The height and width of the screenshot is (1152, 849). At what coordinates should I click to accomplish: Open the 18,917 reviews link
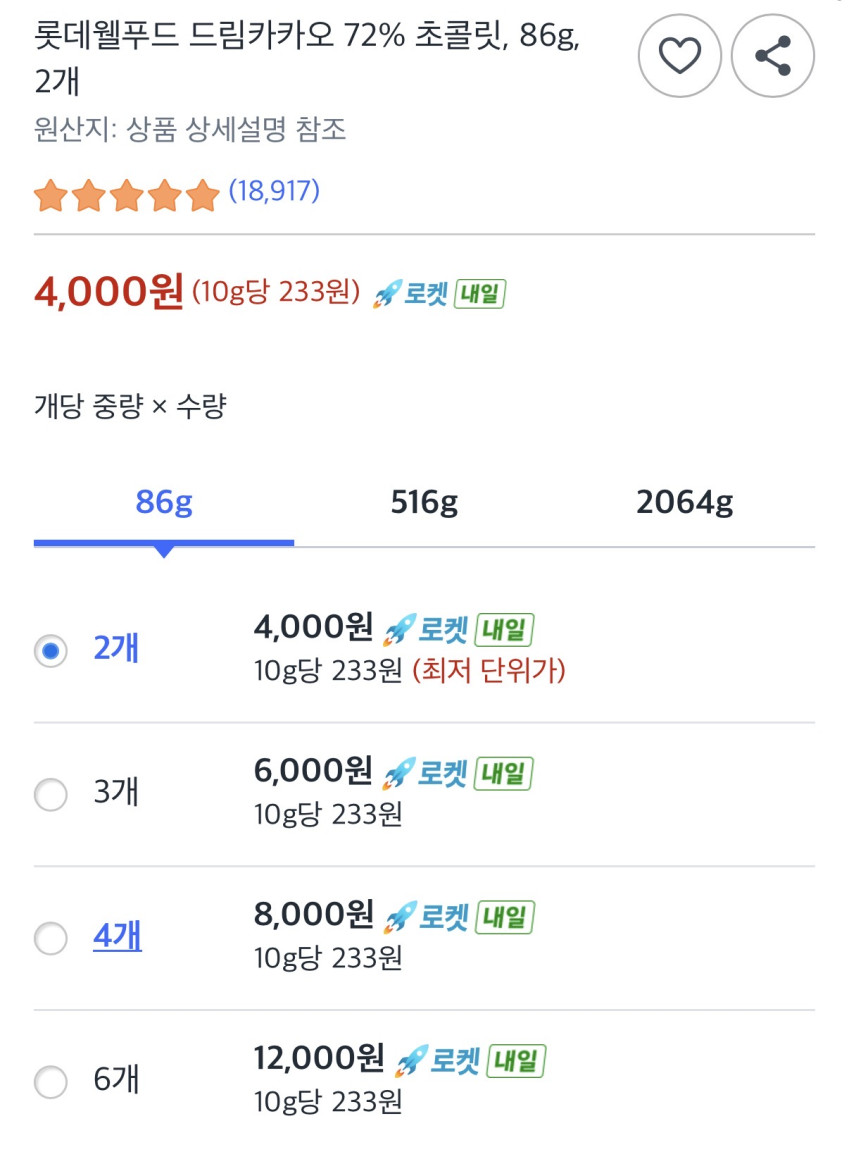point(274,191)
